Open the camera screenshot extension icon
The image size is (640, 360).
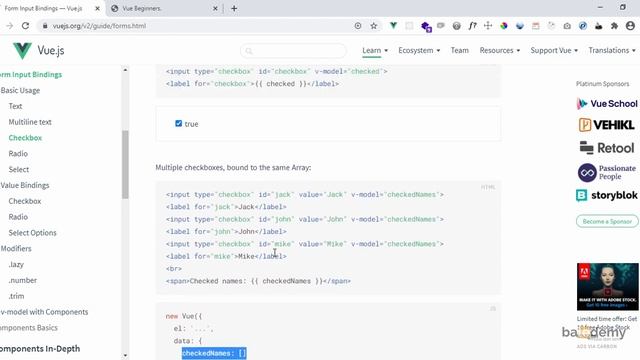pyautogui.click(x=567, y=26)
